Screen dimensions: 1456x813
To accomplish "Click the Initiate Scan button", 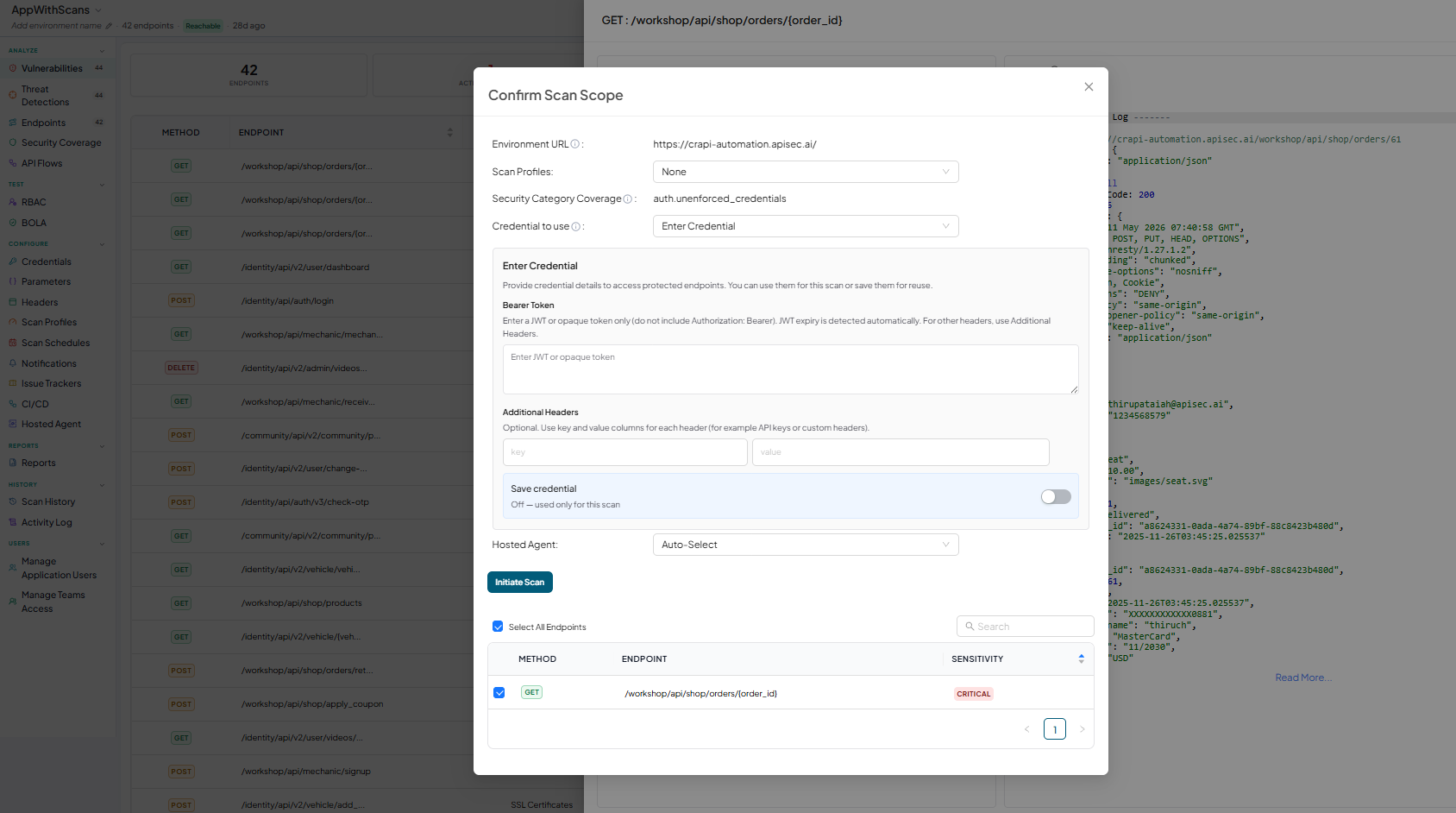I will [520, 583].
